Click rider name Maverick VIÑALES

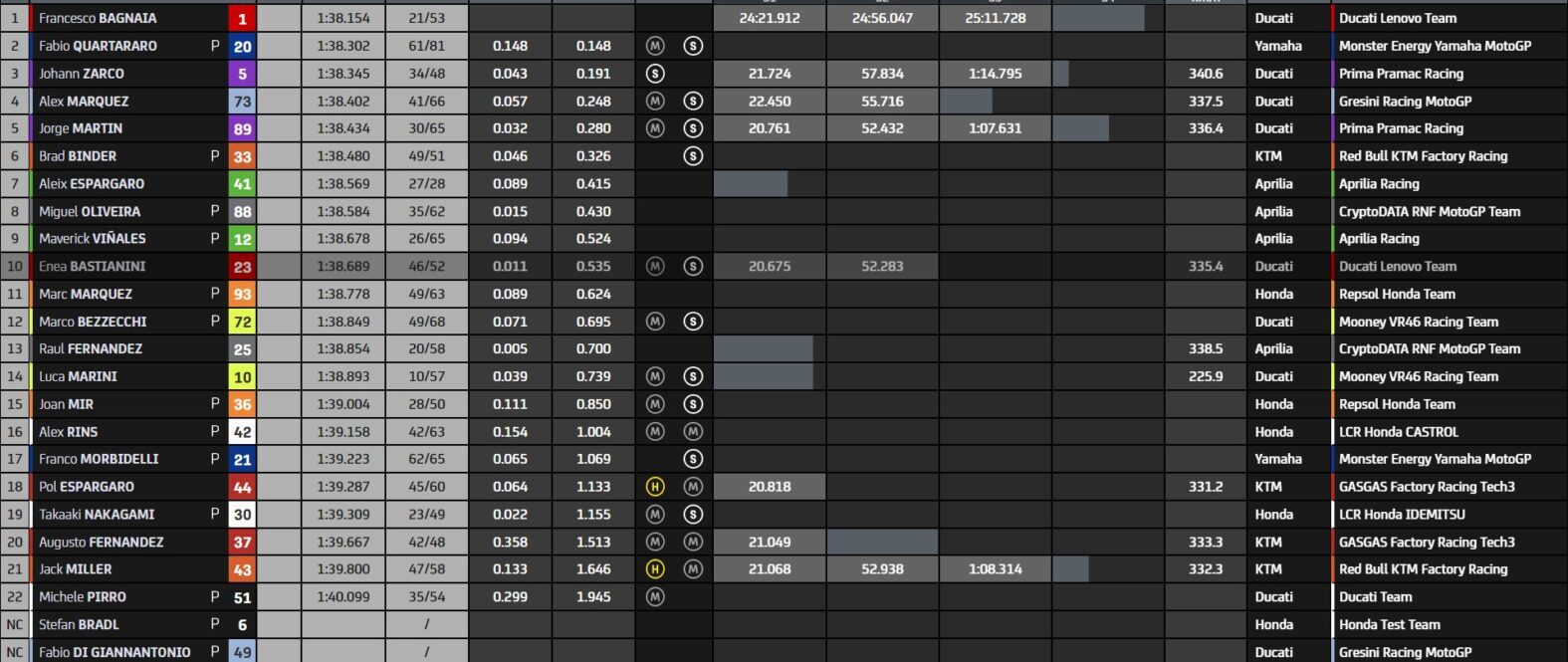[93, 239]
